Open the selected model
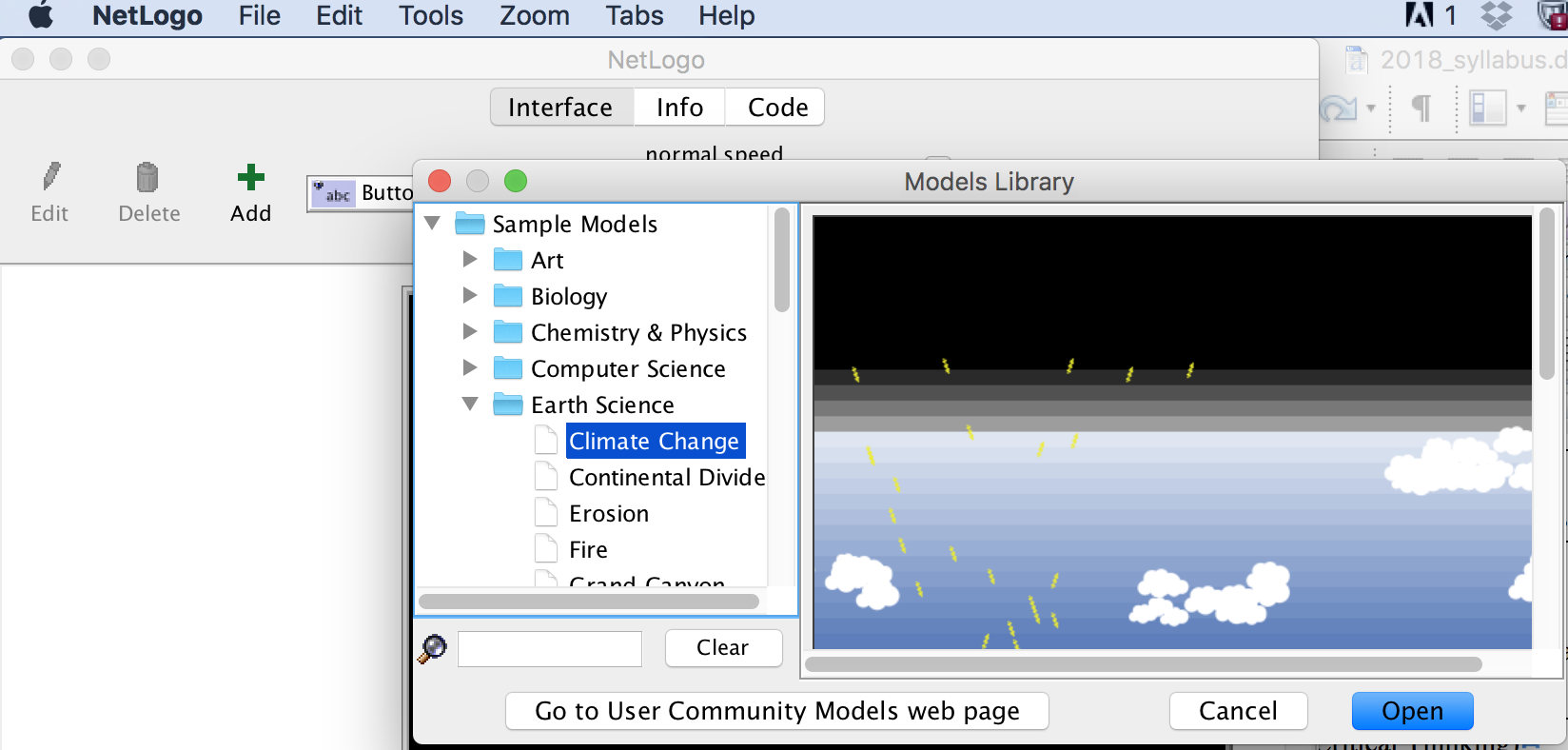 point(1412,711)
